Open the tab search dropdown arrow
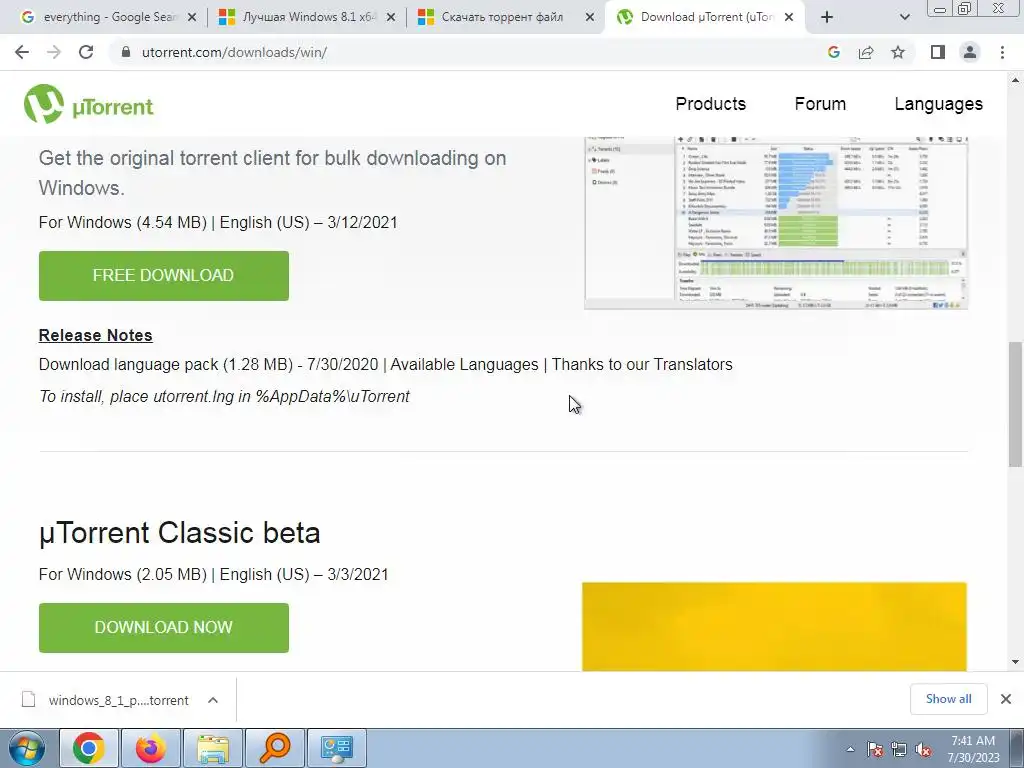 pyautogui.click(x=904, y=17)
